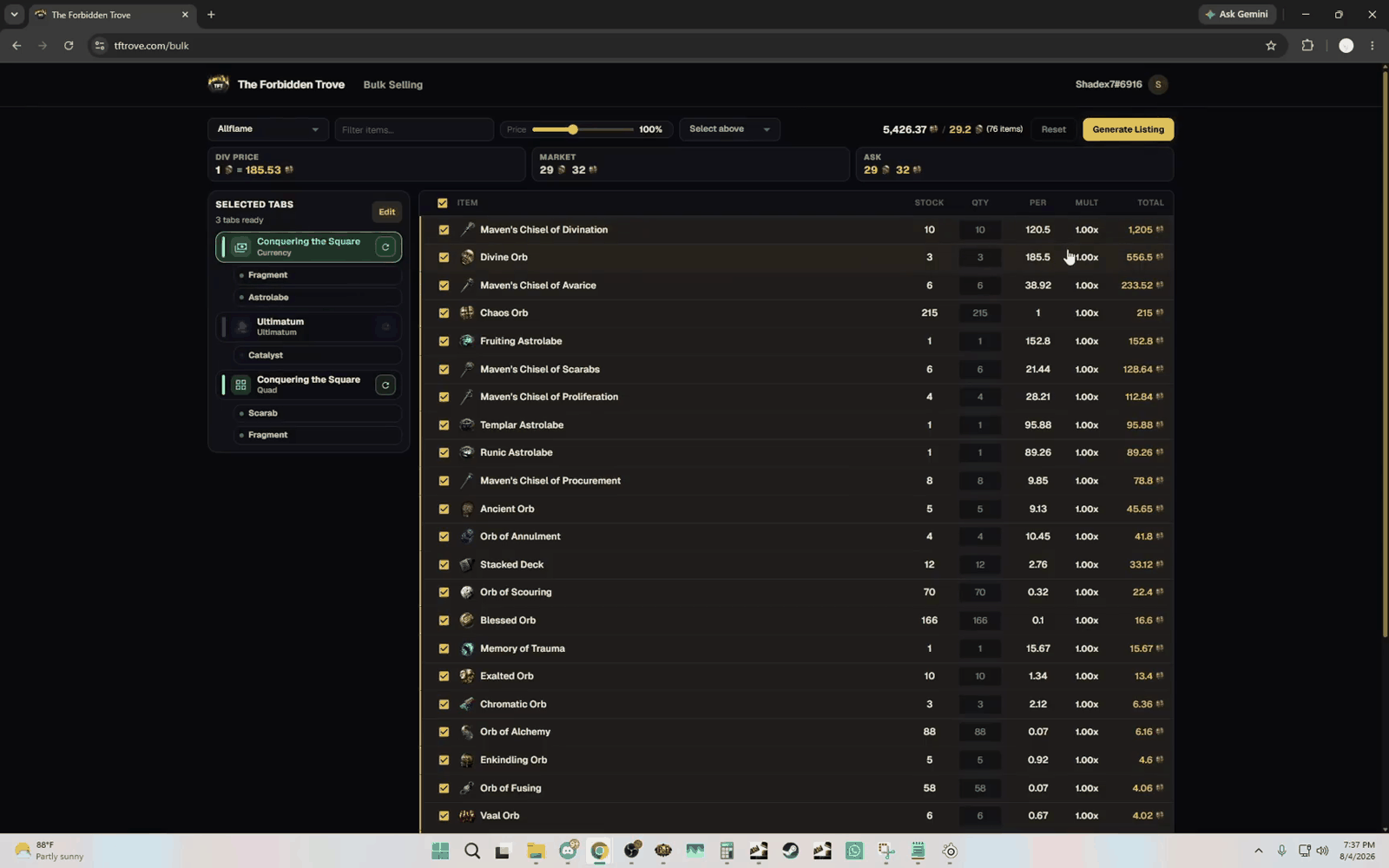Viewport: 1389px width, 868px height.
Task: Reset the current selection
Action: [x=1054, y=129]
